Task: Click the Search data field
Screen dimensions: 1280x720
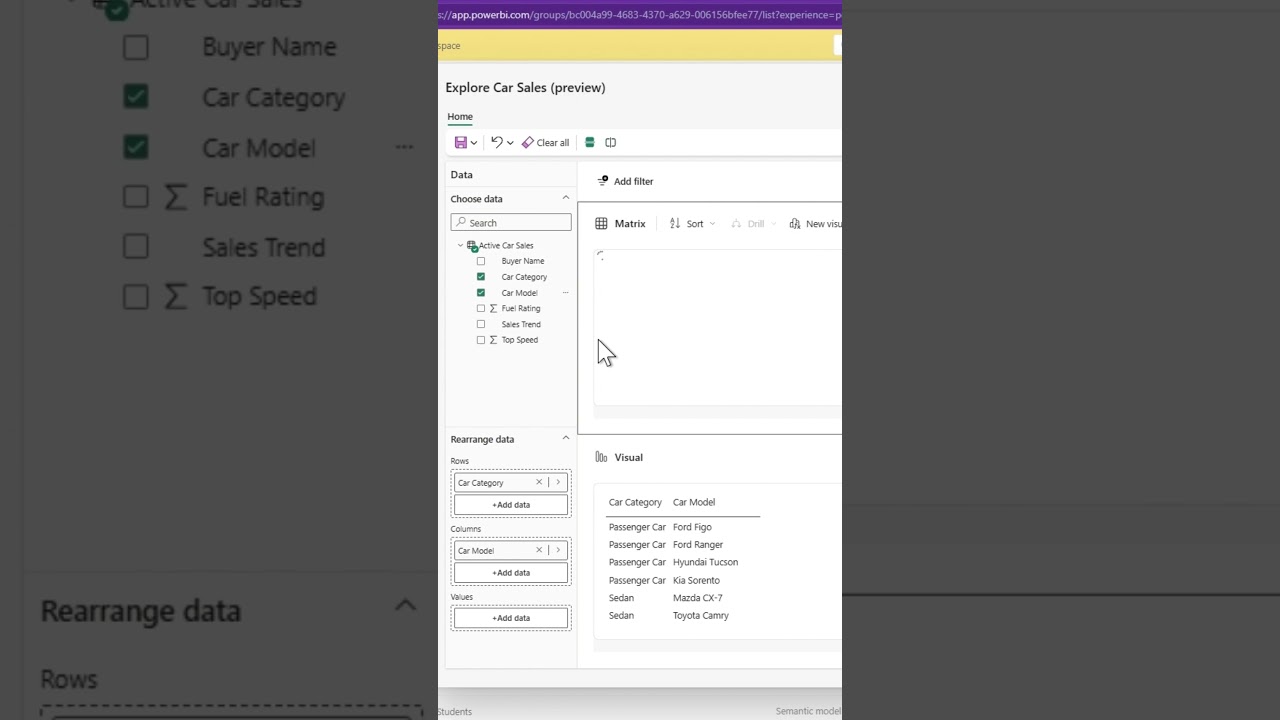Action: coord(511,222)
